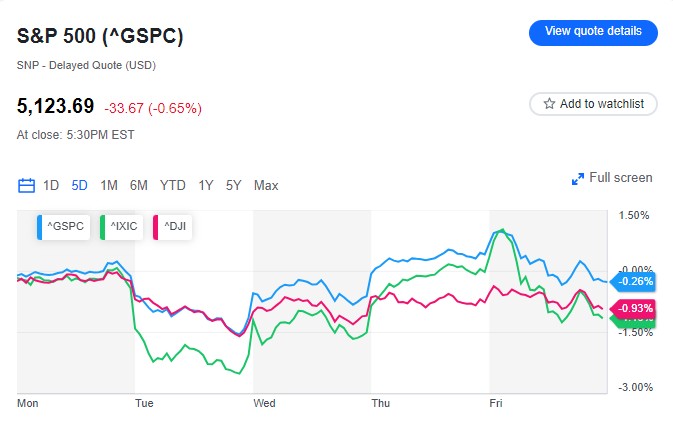Choose the Max chart range
673x428 pixels.
tap(266, 185)
